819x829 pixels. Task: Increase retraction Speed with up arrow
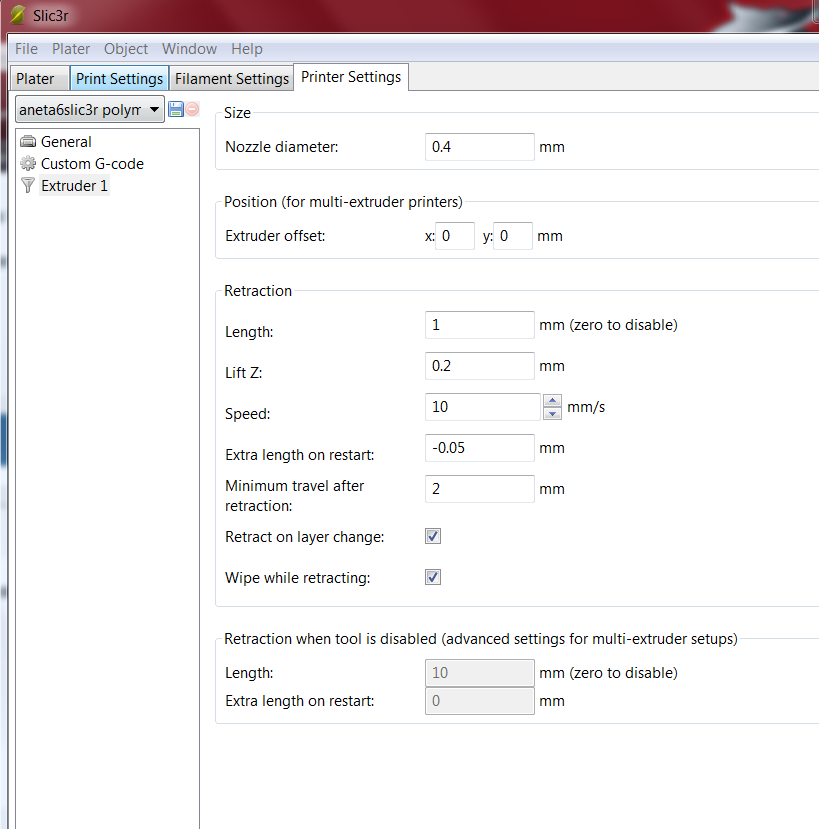pyautogui.click(x=553, y=401)
